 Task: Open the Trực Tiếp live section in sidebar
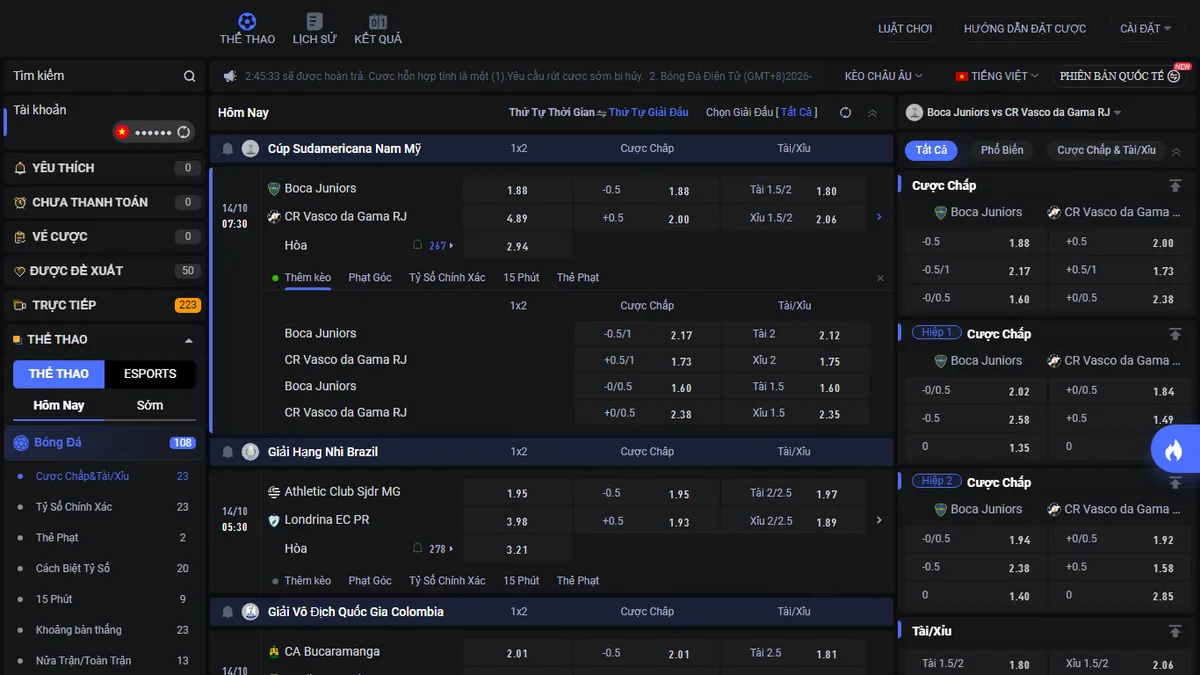[104, 305]
